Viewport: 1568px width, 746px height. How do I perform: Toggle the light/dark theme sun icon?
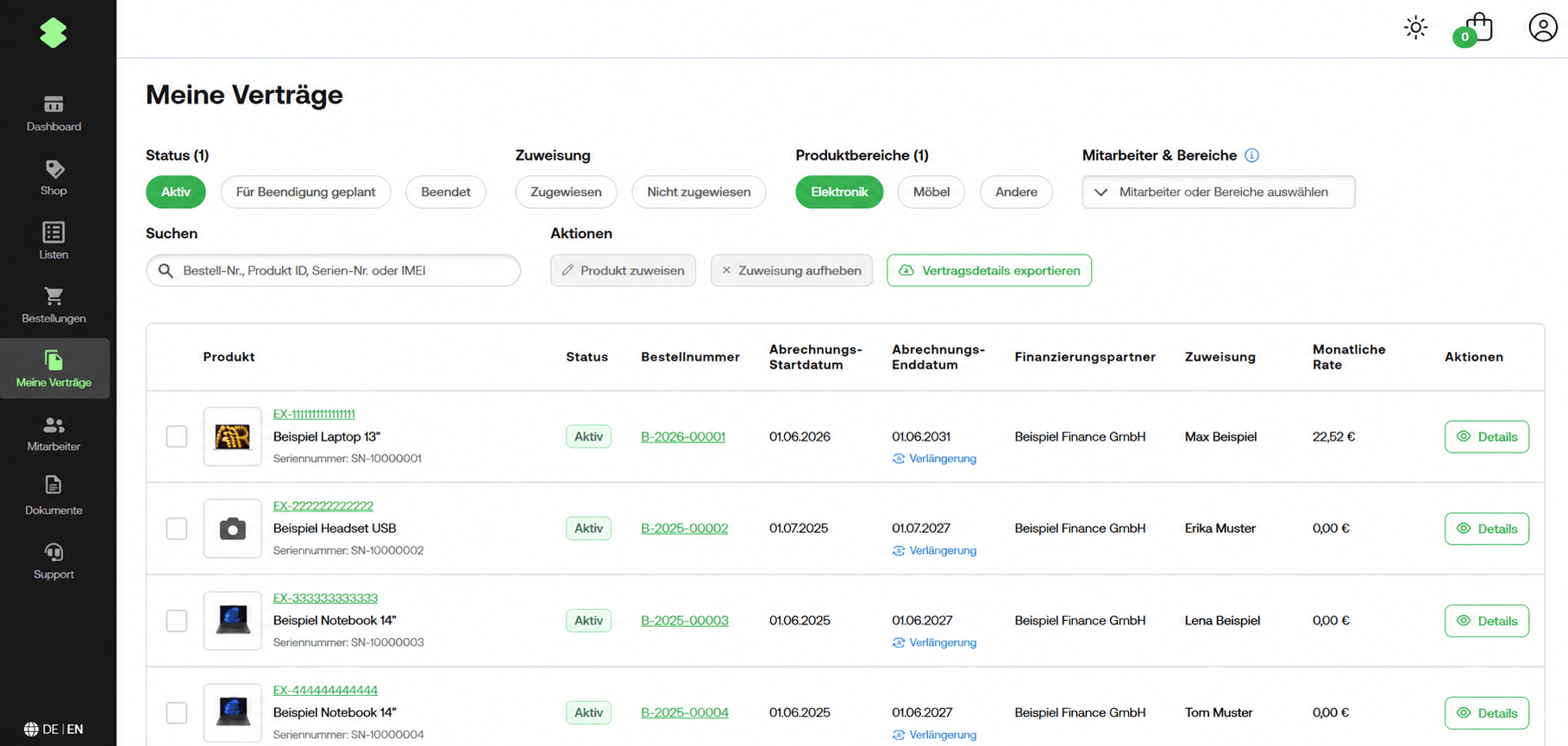1415,28
